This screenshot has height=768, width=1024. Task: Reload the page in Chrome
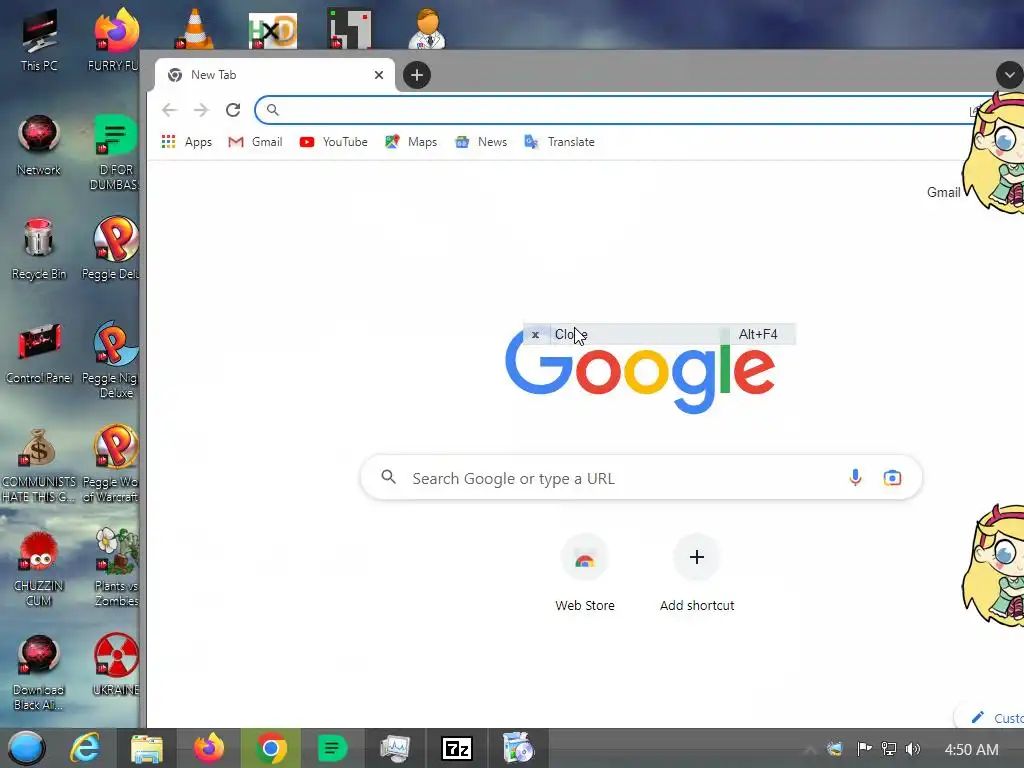(x=233, y=110)
